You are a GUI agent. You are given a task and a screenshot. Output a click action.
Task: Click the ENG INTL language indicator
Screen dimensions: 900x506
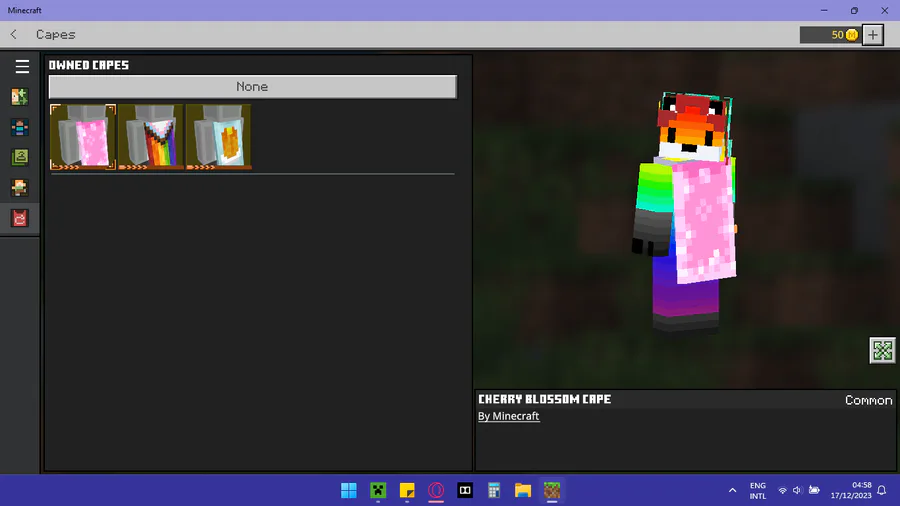(x=758, y=491)
